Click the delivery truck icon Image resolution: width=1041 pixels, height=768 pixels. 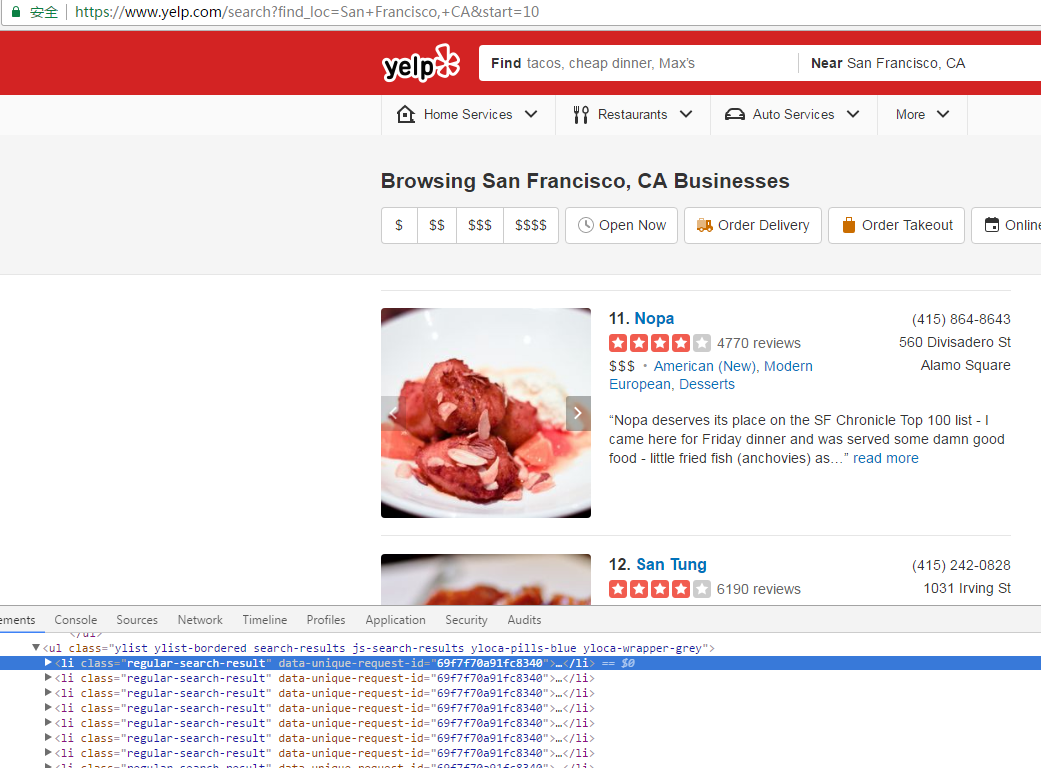click(x=704, y=225)
